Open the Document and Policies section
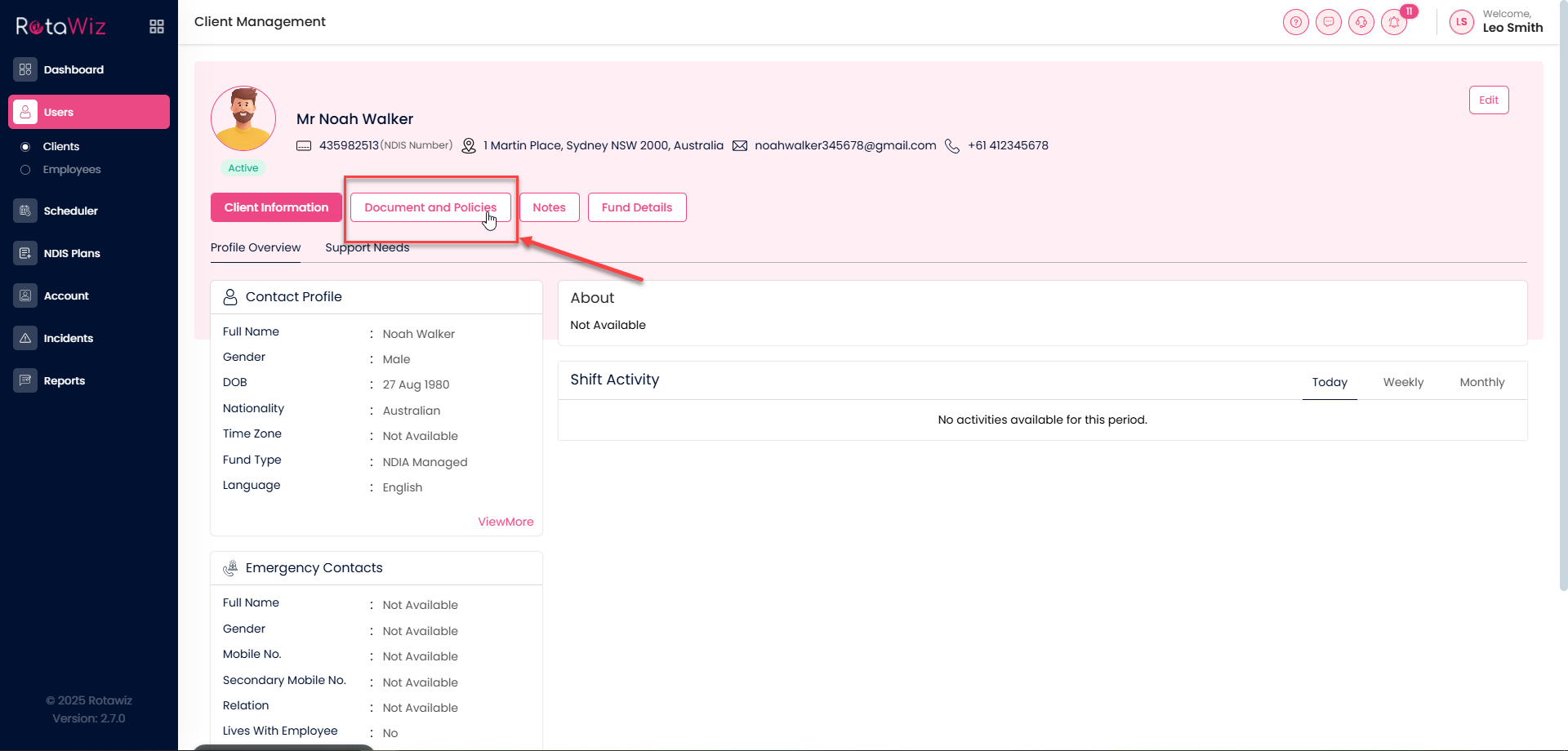 coord(430,207)
